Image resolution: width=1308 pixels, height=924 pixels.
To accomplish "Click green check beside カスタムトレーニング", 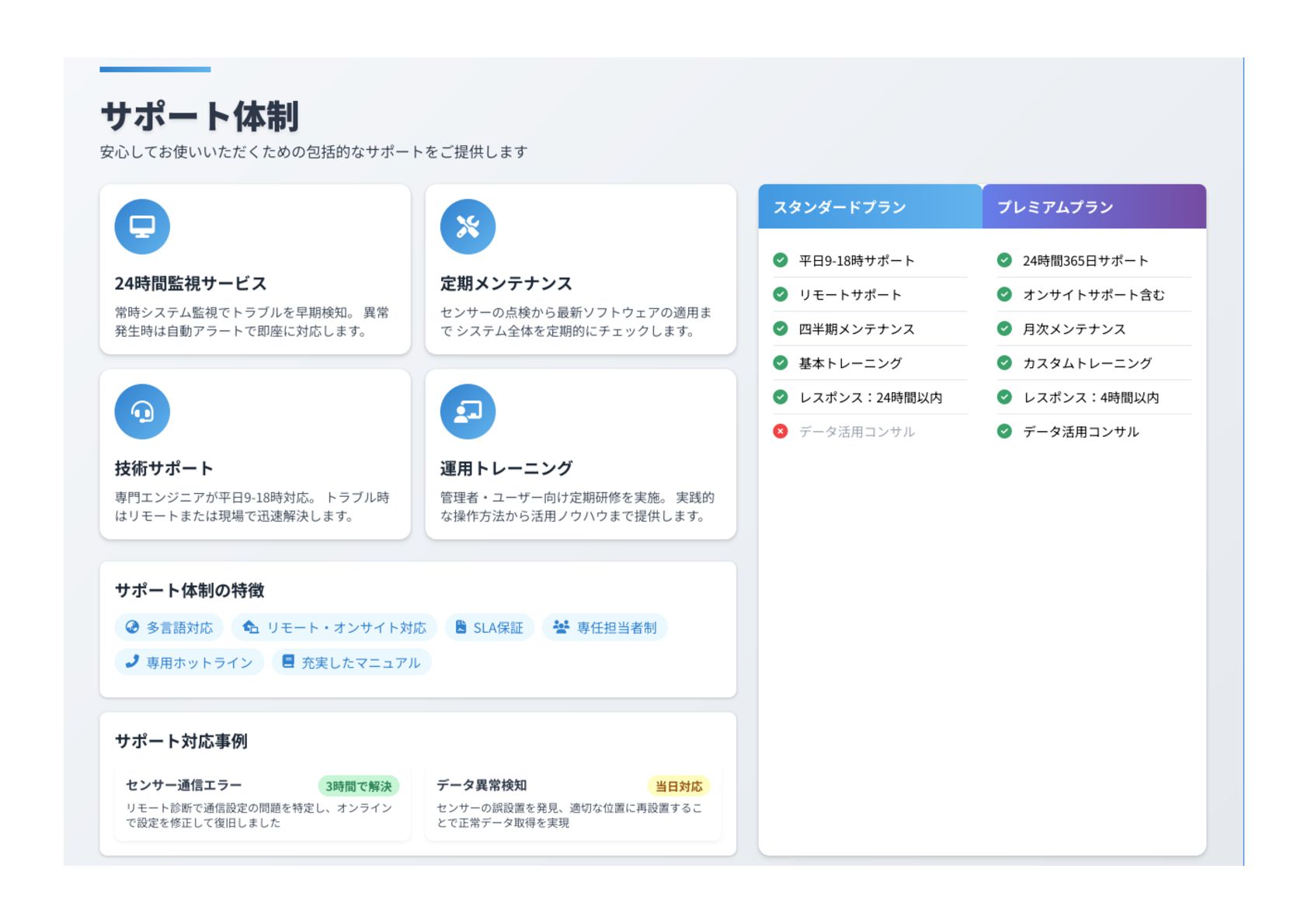I will click(1004, 363).
